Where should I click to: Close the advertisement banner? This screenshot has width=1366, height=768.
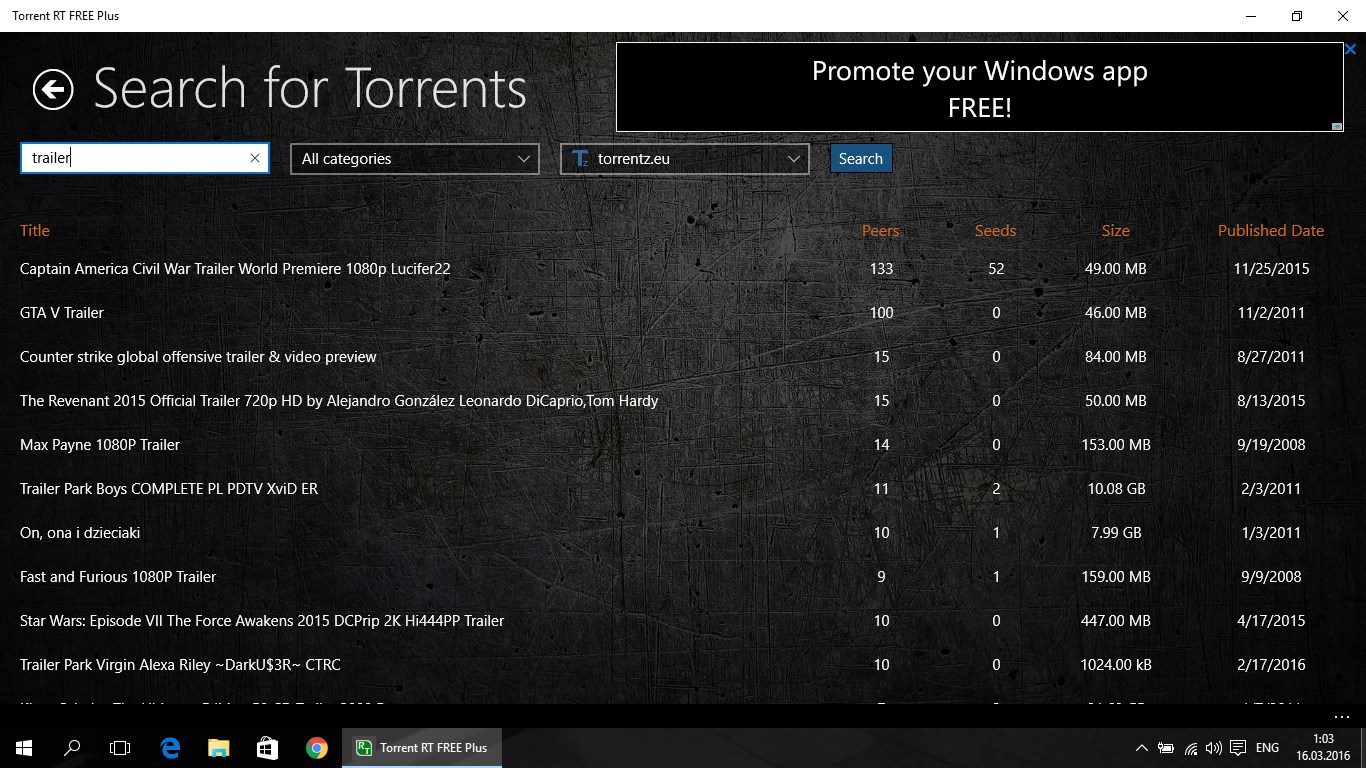point(1351,49)
